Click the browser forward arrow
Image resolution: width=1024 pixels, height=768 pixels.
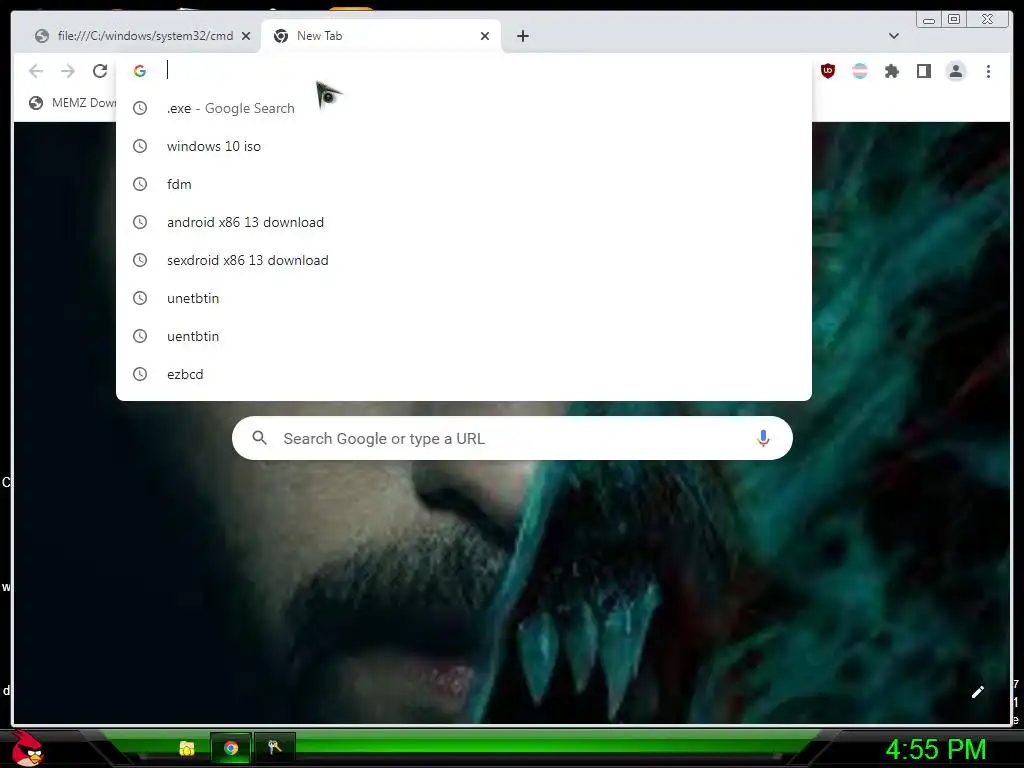68,71
